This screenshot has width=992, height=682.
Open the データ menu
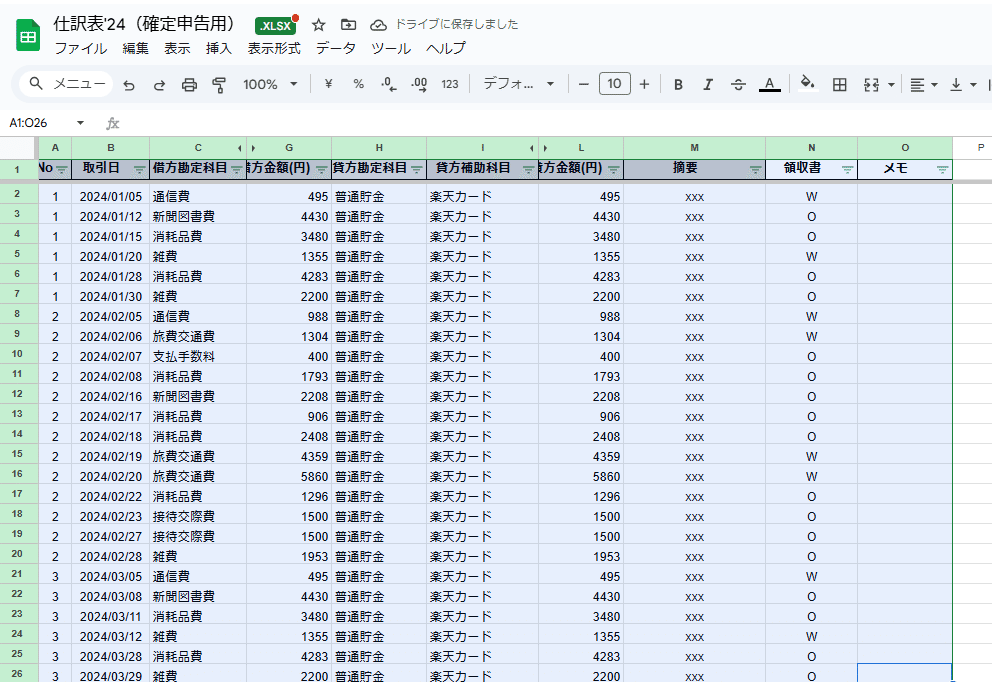[336, 48]
